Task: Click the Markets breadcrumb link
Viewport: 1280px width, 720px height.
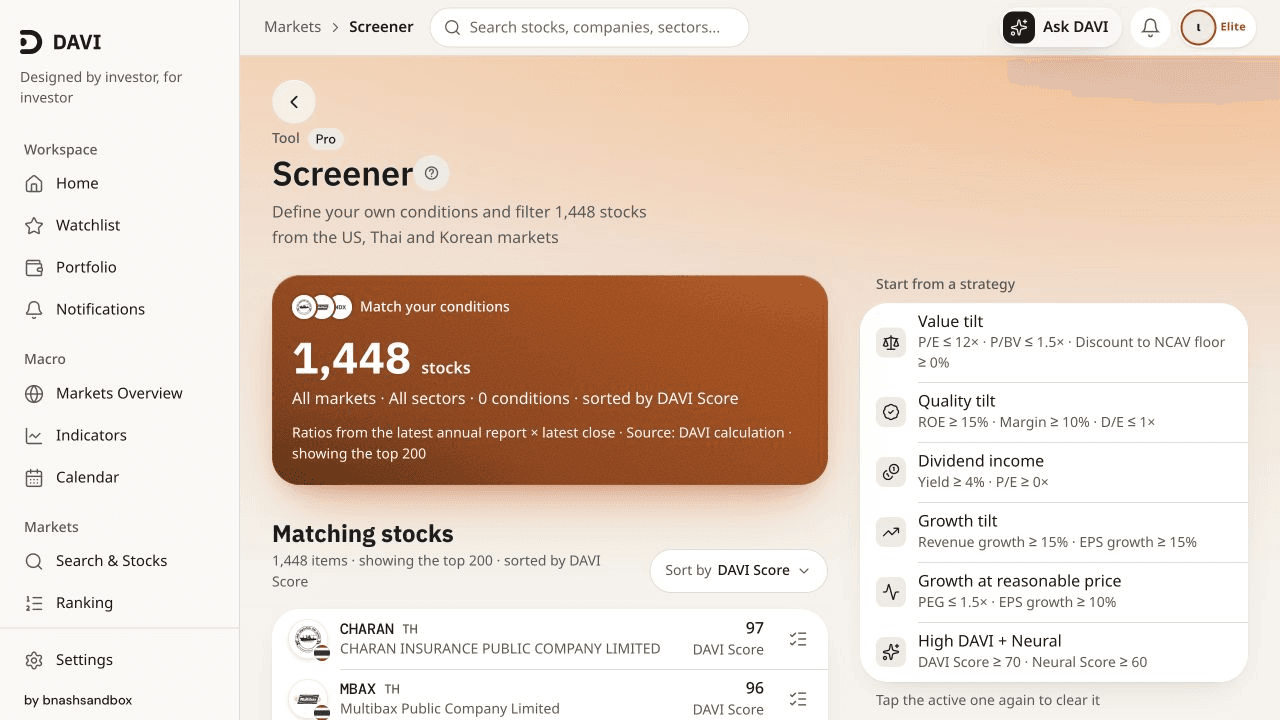Action: [x=293, y=27]
